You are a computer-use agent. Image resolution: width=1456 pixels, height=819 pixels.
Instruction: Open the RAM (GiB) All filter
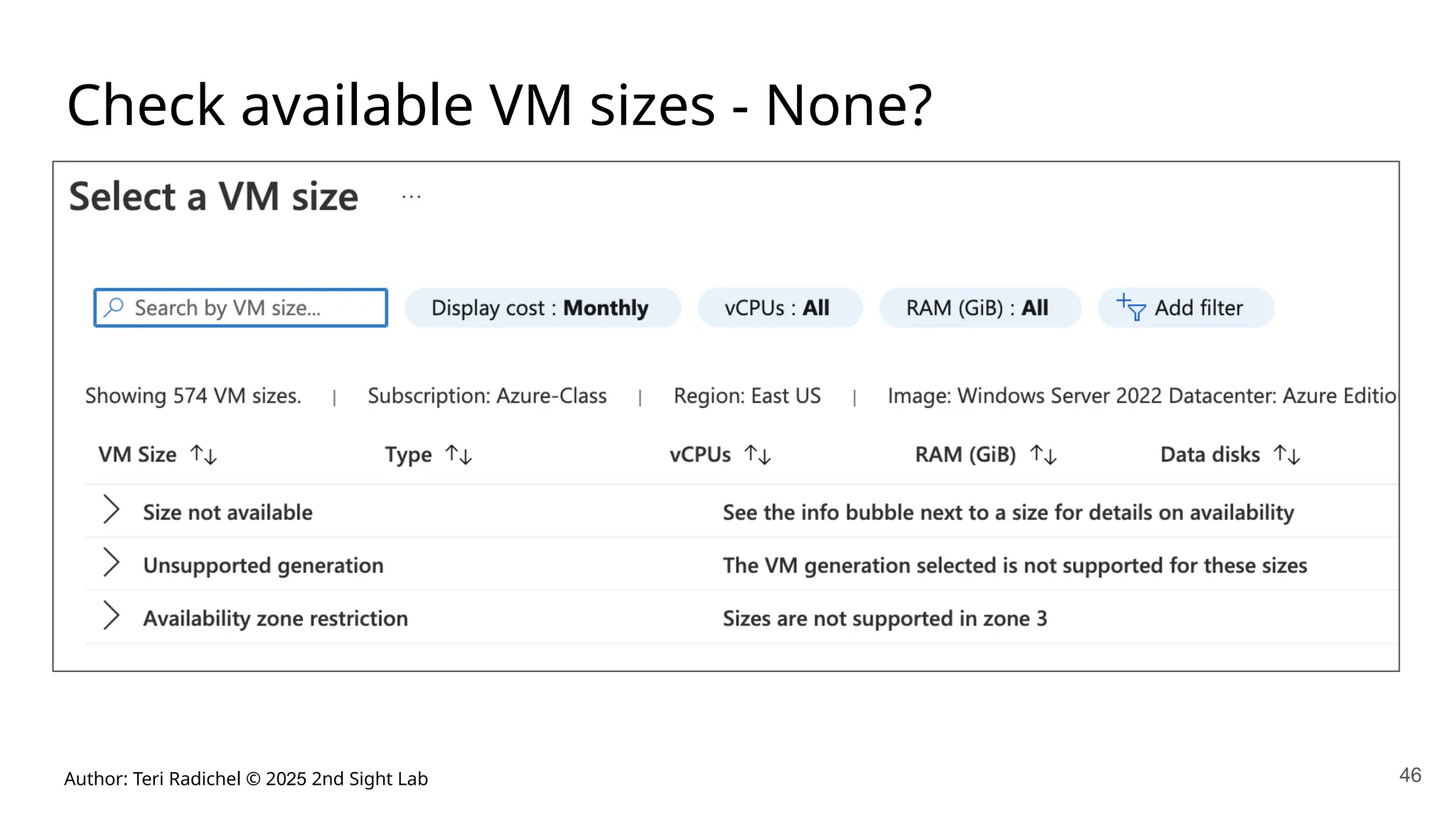click(979, 308)
